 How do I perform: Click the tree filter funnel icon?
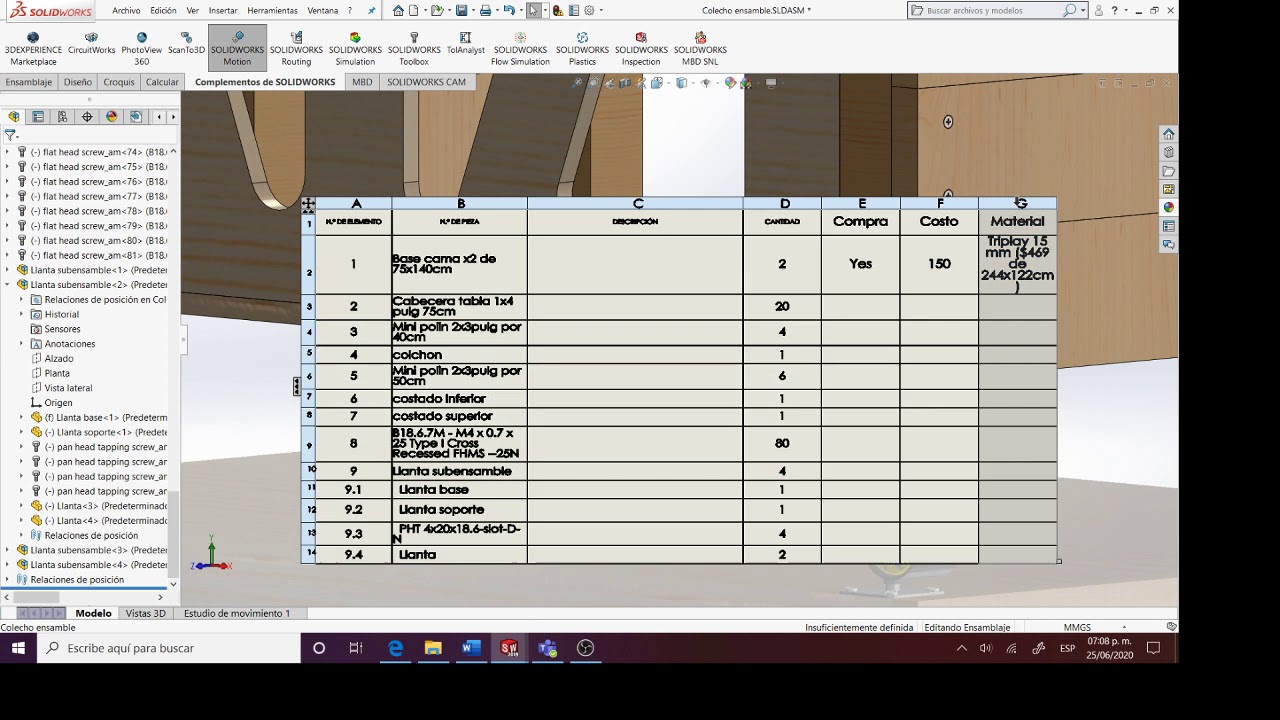(x=10, y=135)
